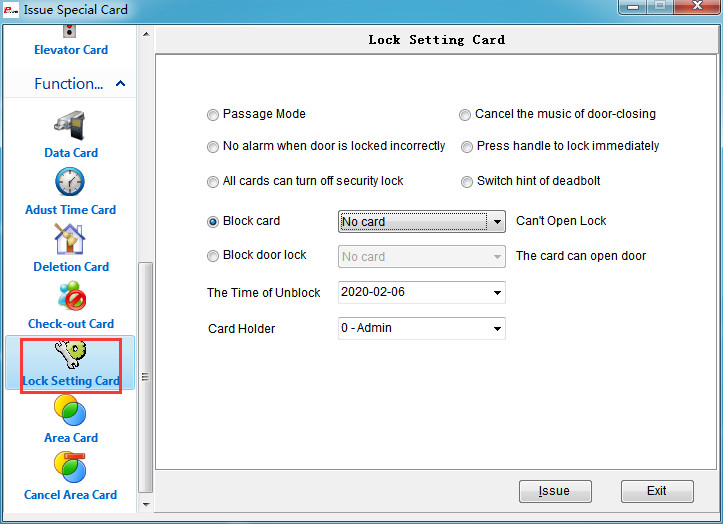The width and height of the screenshot is (723, 524).
Task: Click the Data Card label
Action: point(71,153)
